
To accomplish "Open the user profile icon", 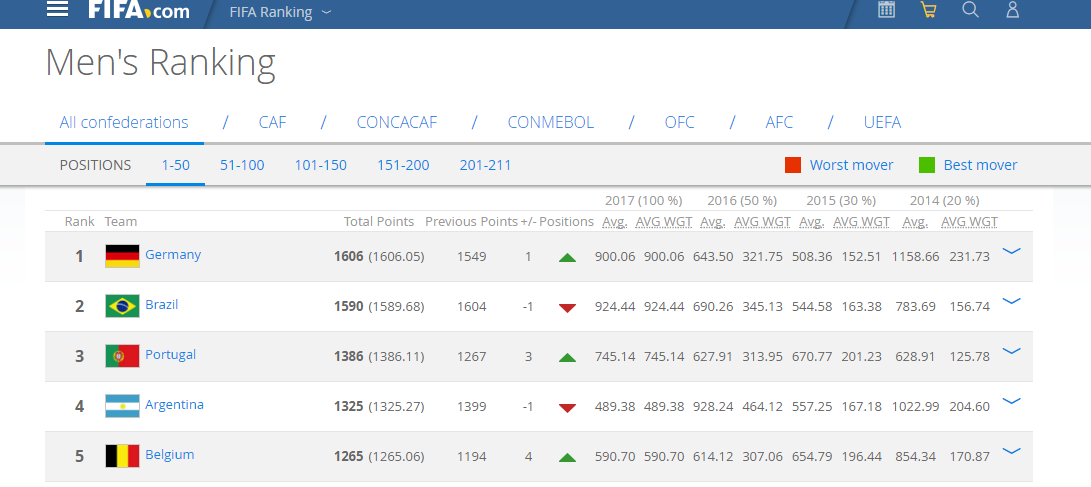I will pyautogui.click(x=1012, y=10).
